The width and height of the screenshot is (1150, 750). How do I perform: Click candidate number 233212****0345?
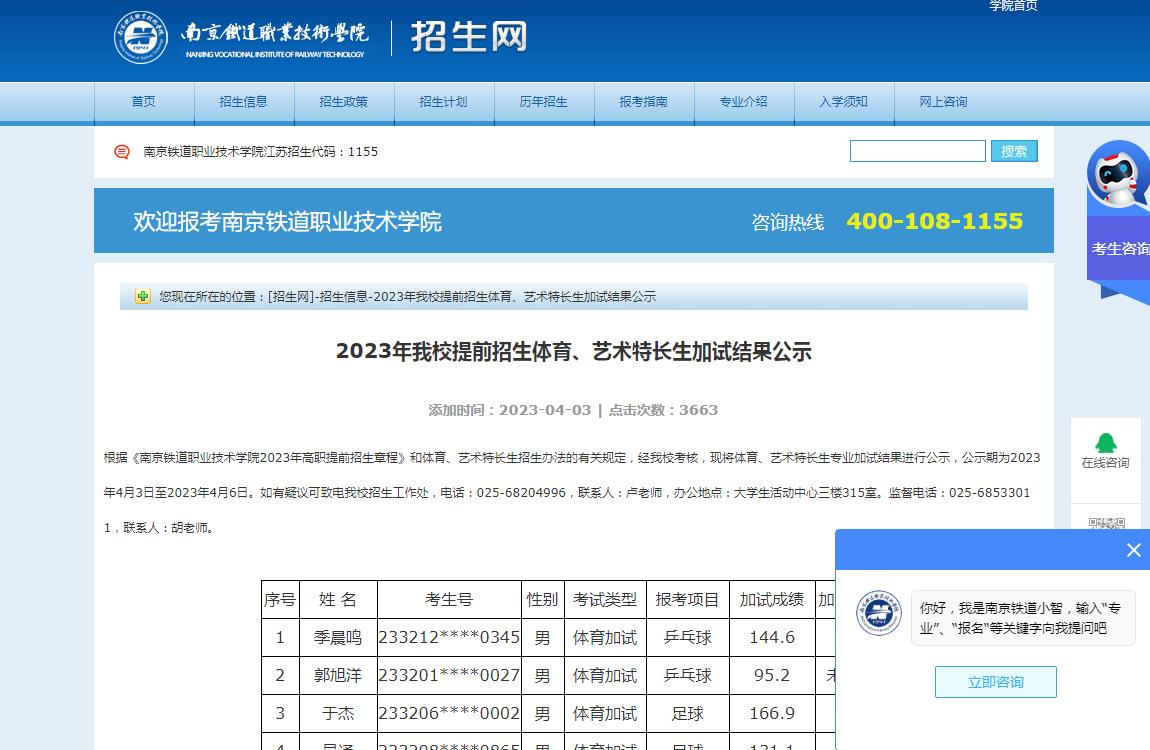click(x=449, y=638)
